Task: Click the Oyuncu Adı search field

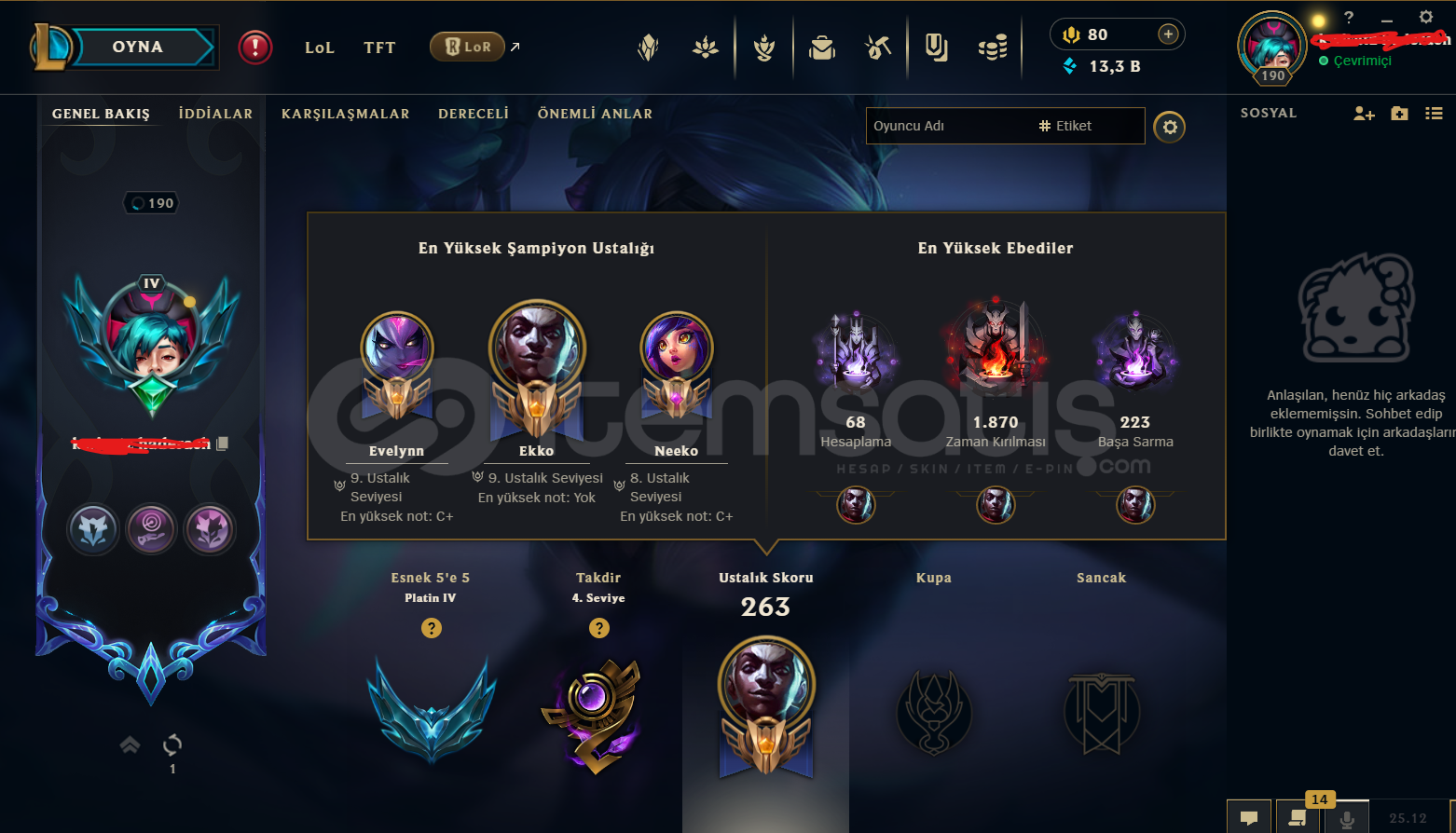Action: coord(1005,126)
